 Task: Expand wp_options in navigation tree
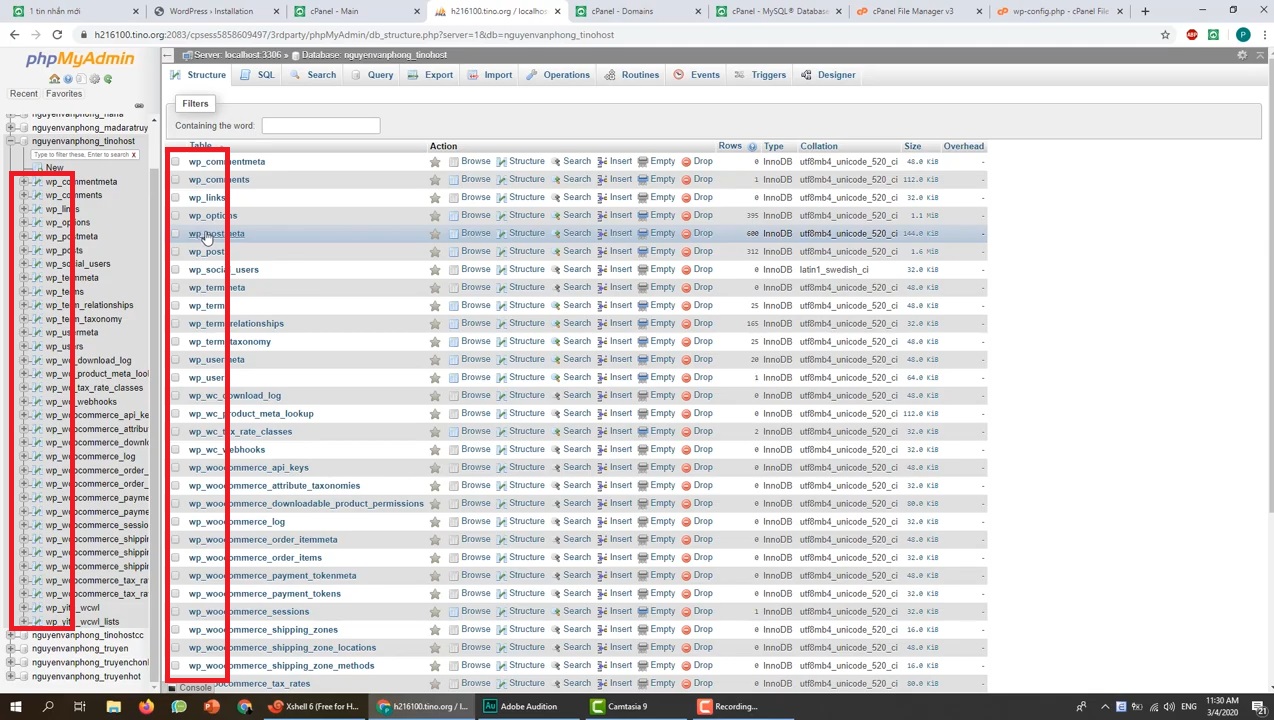[24, 223]
